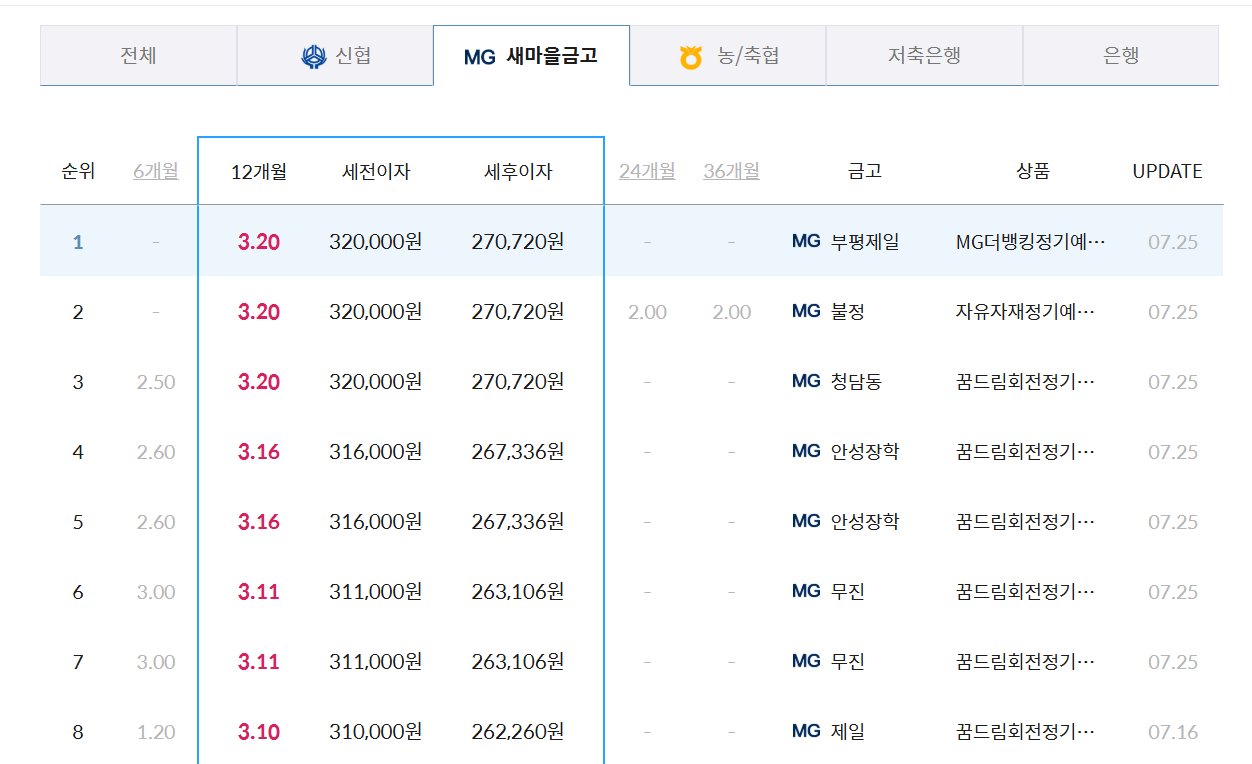Click the 농/축협 medal icon
This screenshot has width=1252, height=764.
(691, 57)
